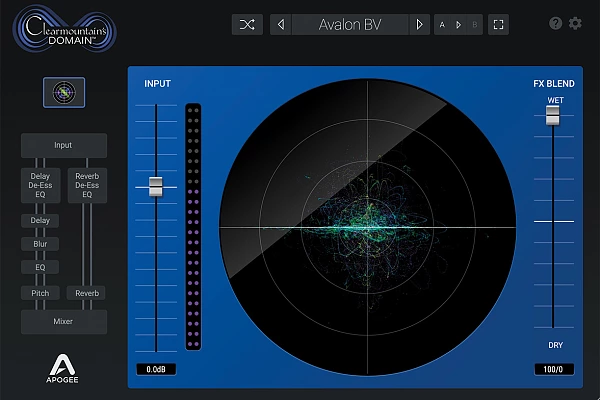Click the shuffle random preset icon
600x400 pixels.
click(247, 25)
